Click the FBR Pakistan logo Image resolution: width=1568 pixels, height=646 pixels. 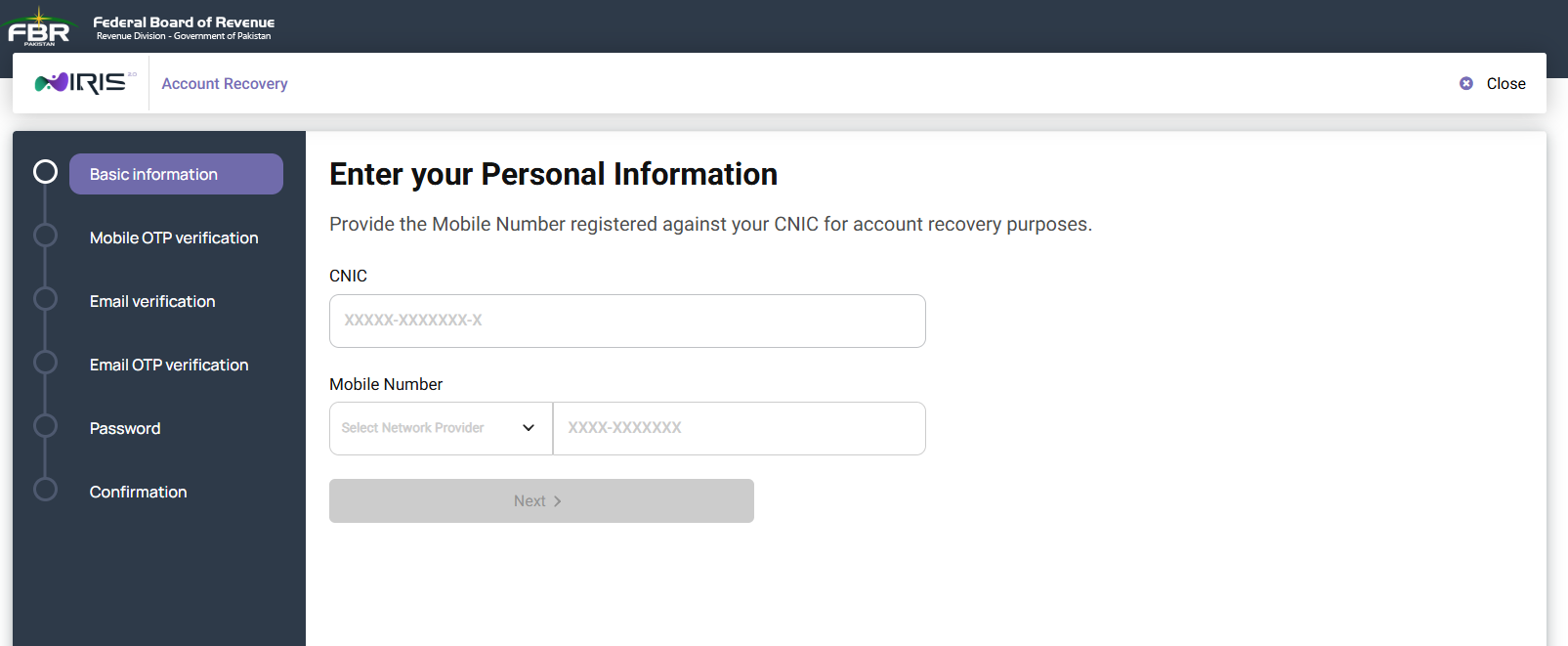pos(39,27)
